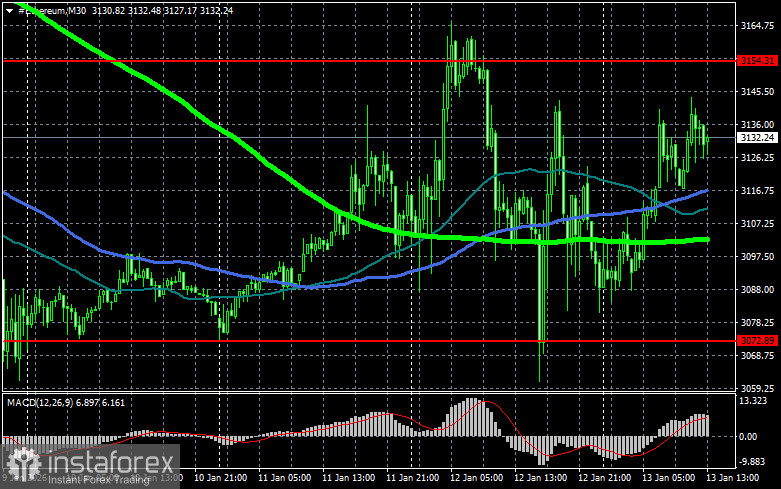The image size is (781, 489).
Task: Click the MACD values 6.897 6.161
Action: pyautogui.click(x=100, y=402)
